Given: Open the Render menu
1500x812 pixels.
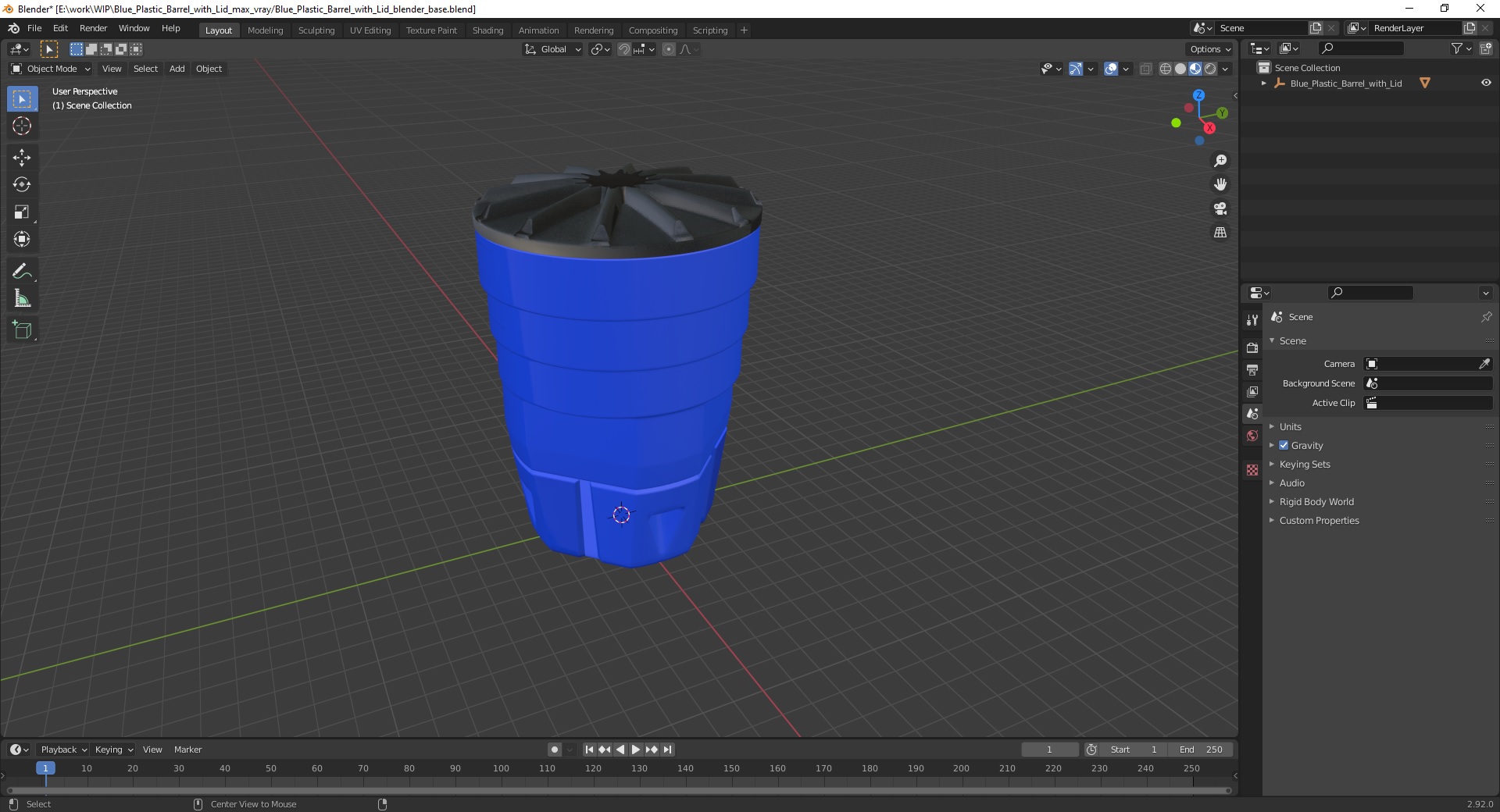Looking at the screenshot, I should [93, 28].
